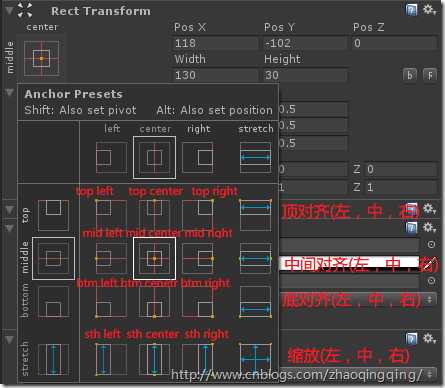Collapse bottom component foldout arrow beside stretch row
Image resolution: width=445 pixels, height=388 pixels.
tap(9, 339)
